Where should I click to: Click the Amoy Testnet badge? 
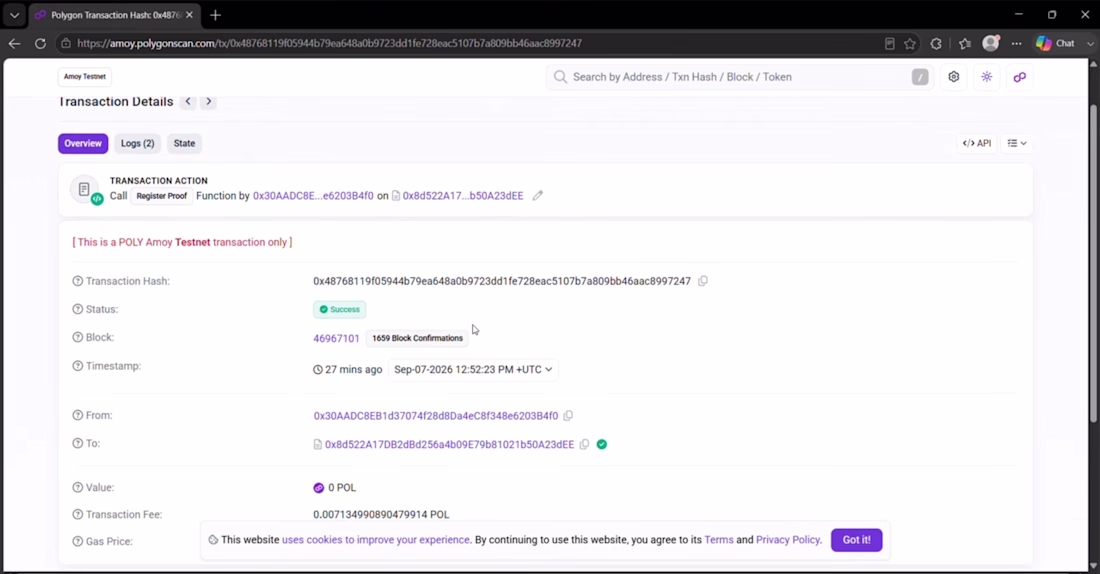pyautogui.click(x=85, y=76)
